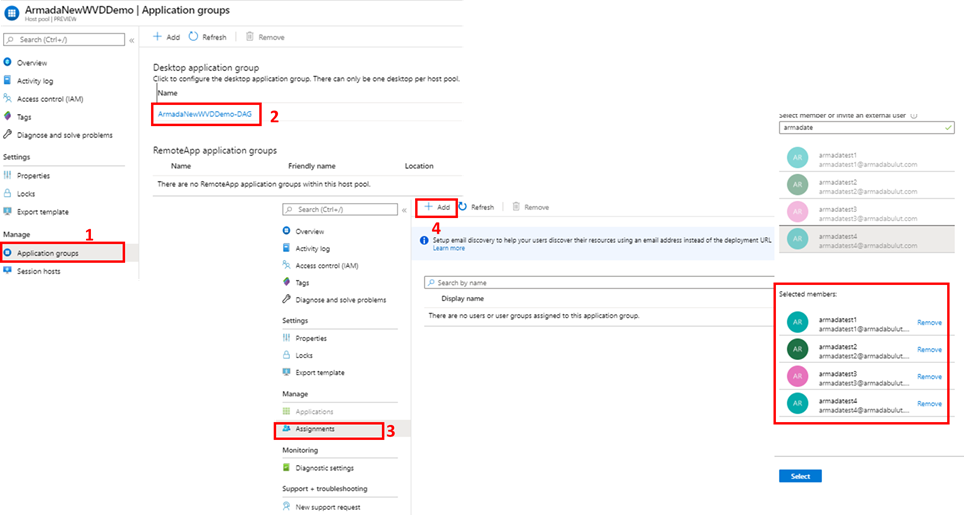Click the host pool icon beside ArmadaNewWVDDemo title
This screenshot has height=515, width=964.
click(x=11, y=13)
